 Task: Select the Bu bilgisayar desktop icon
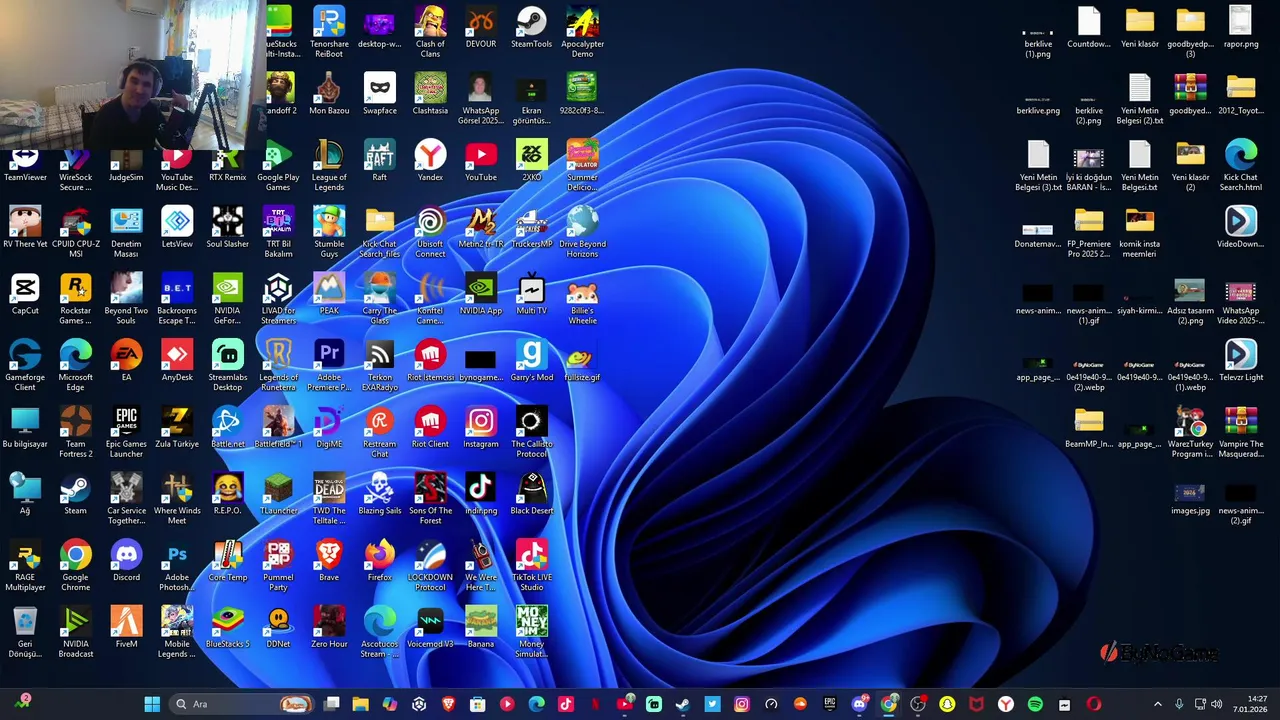tap(25, 428)
